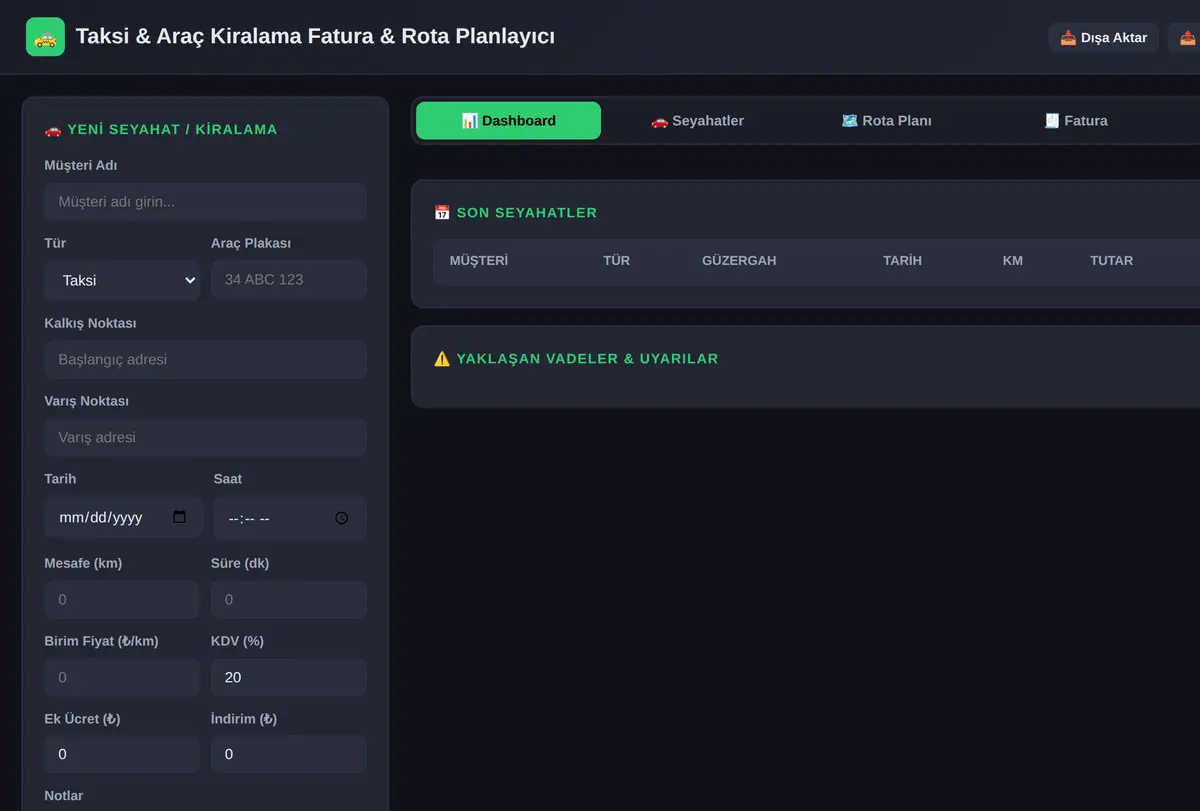Go to the Rota Planı tab

coord(886,121)
